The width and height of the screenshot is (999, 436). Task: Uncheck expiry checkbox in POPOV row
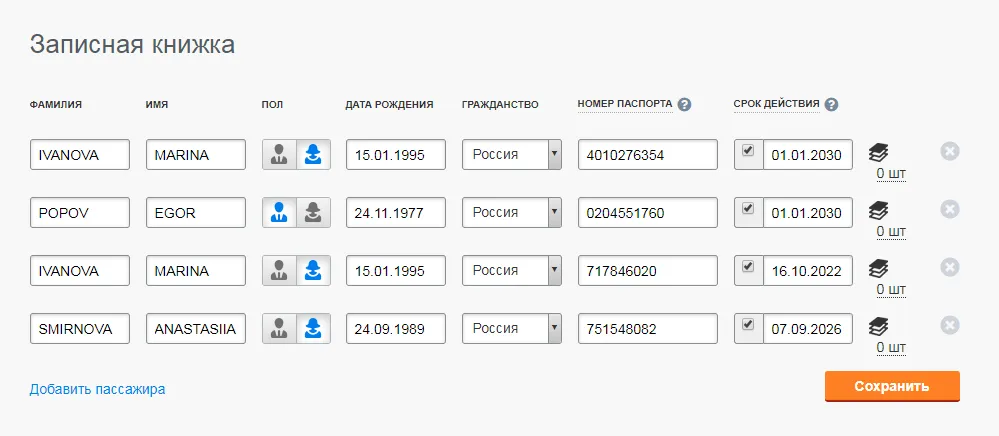coord(748,210)
